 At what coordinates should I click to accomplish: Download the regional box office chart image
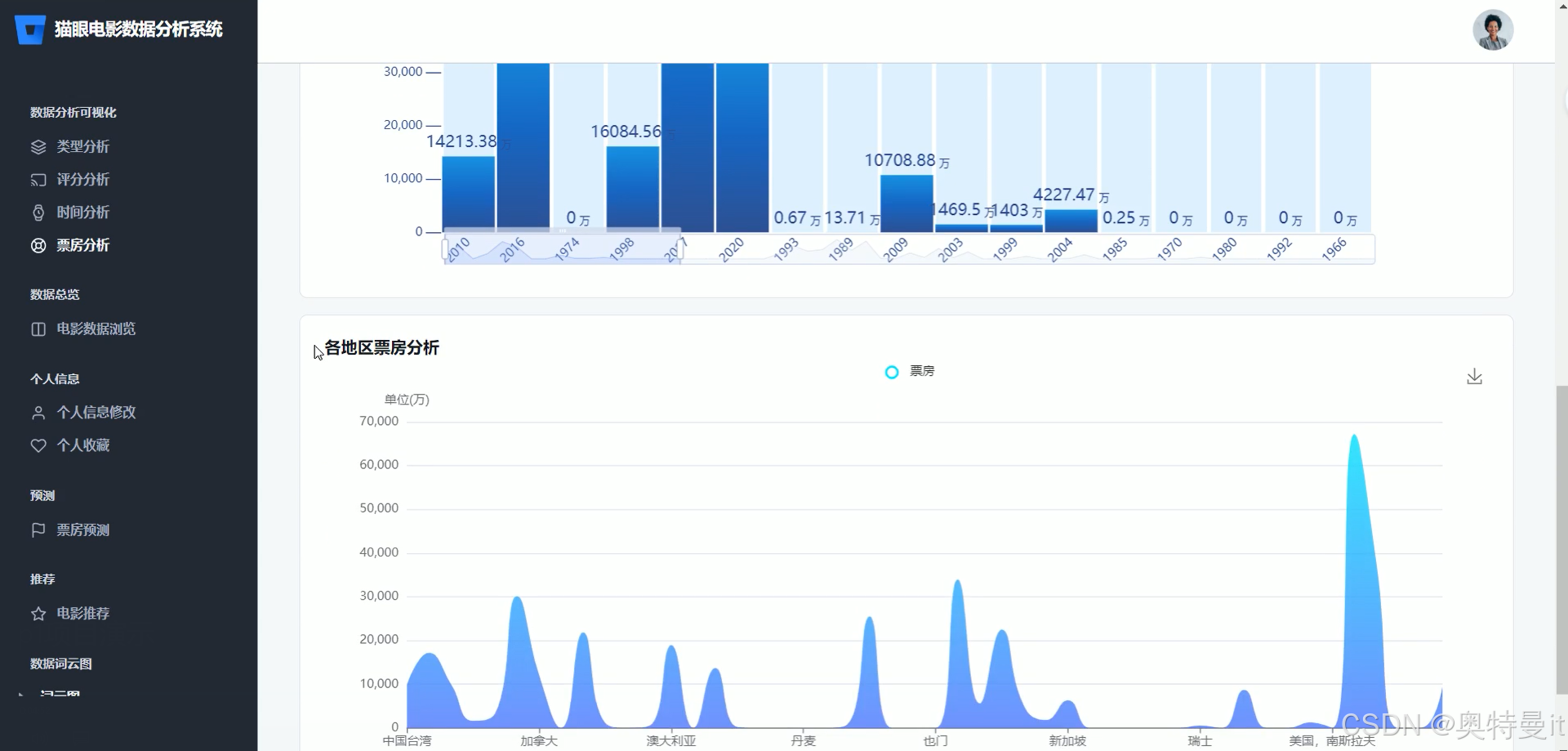click(x=1474, y=377)
